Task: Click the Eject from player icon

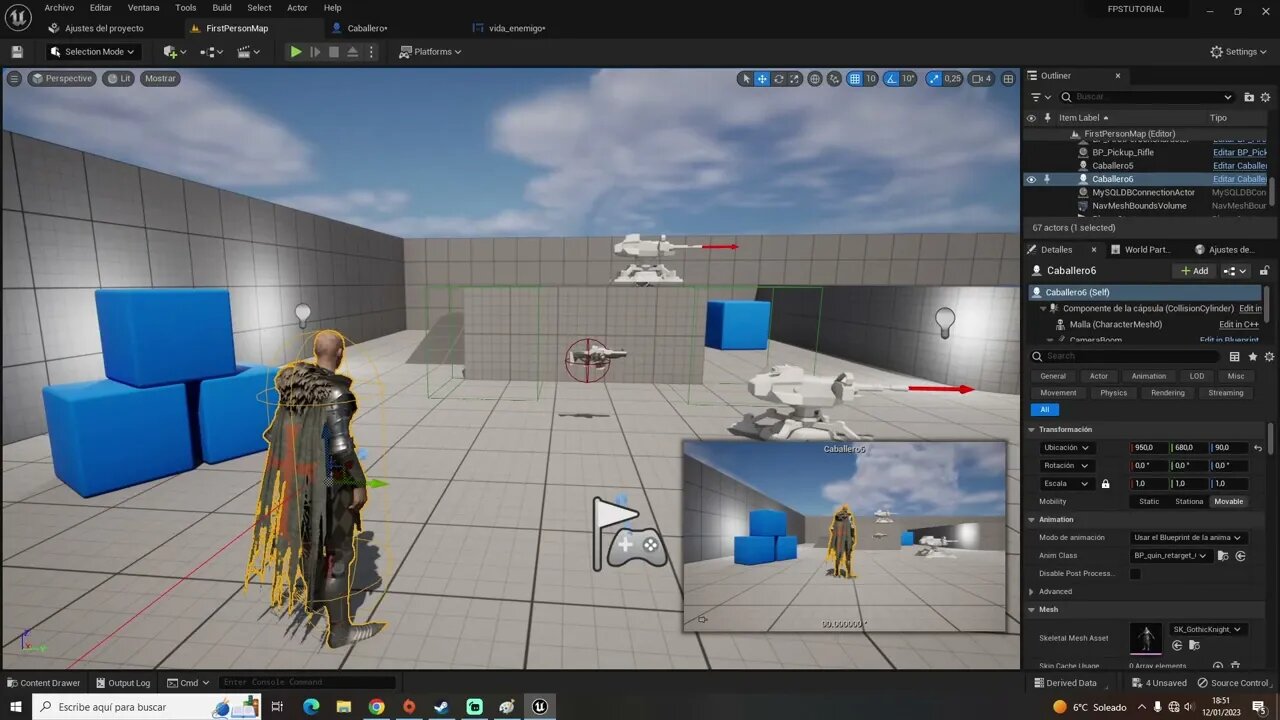Action: [x=352, y=52]
